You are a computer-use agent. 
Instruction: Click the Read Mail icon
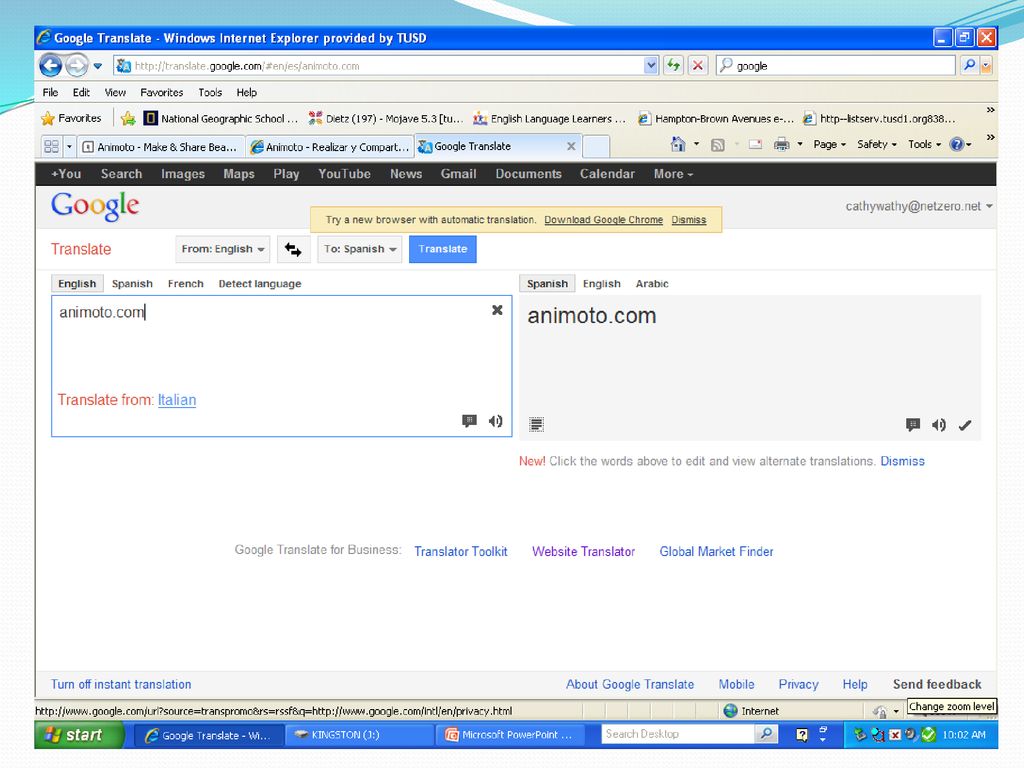click(755, 145)
